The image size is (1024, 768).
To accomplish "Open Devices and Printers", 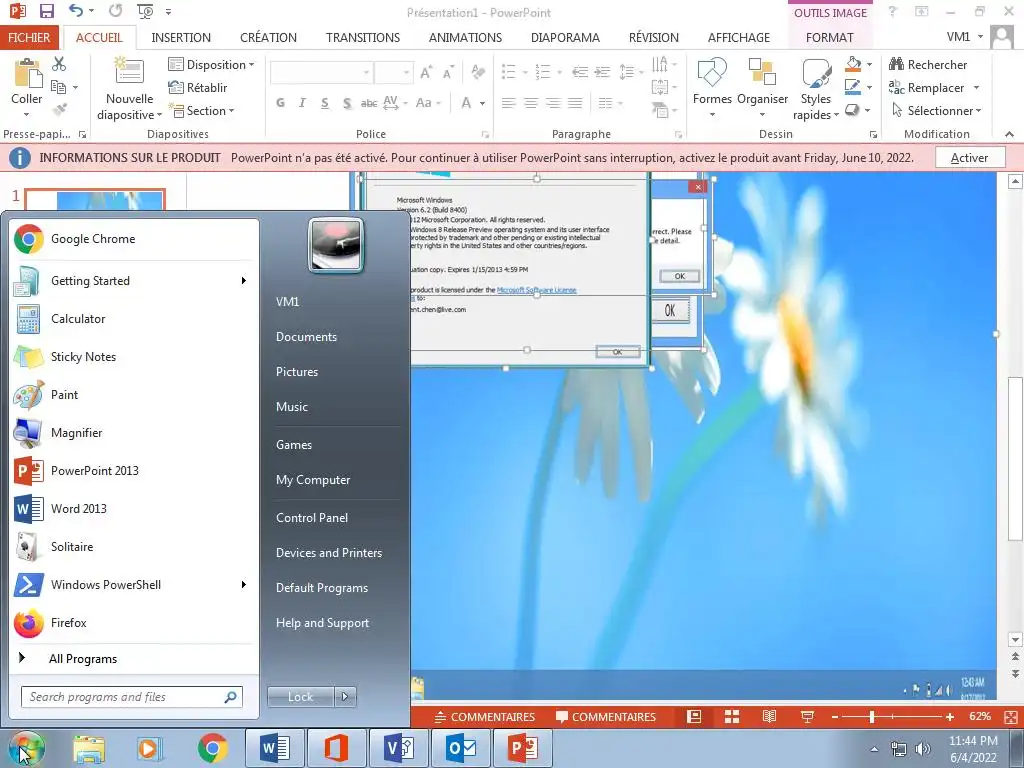I will 328,552.
